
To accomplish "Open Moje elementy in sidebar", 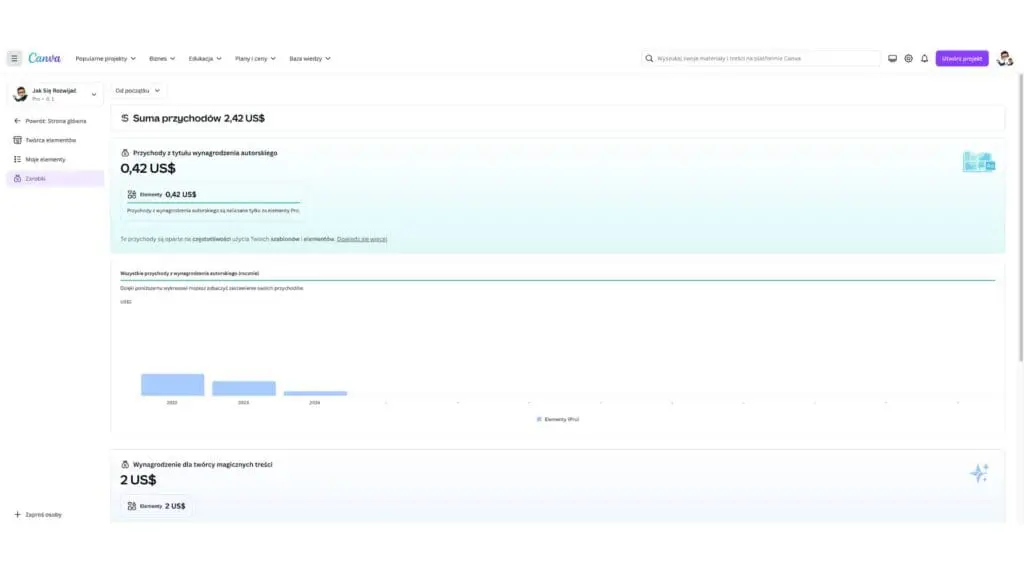I will (x=56, y=159).
